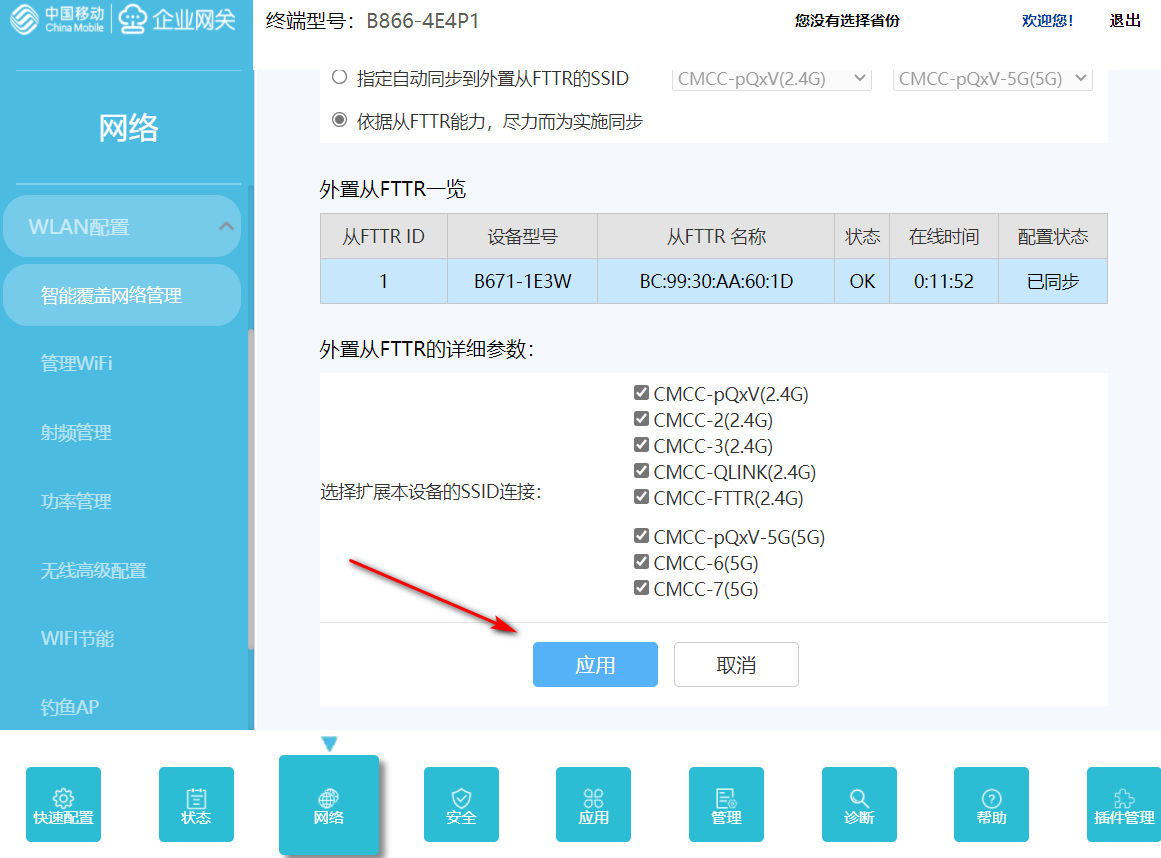
Task: Open the 管理 management icon
Action: click(x=726, y=804)
